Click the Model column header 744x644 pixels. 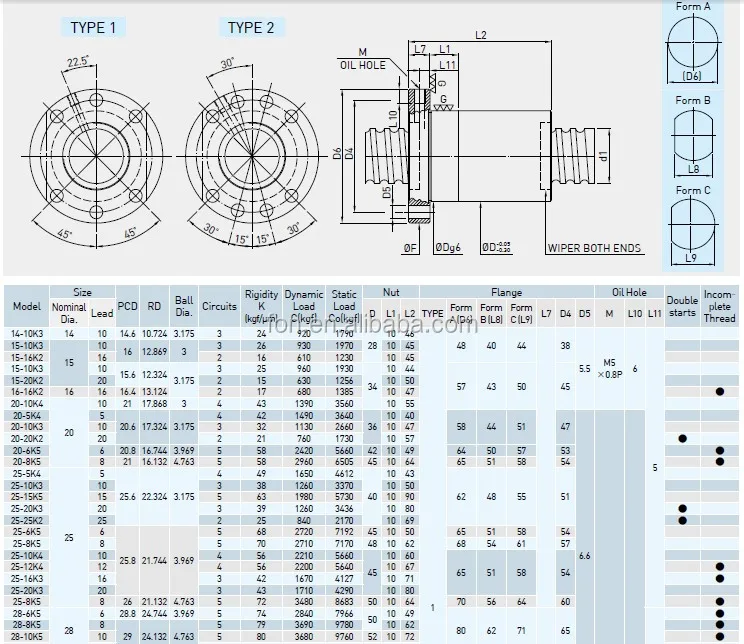pos(27,306)
